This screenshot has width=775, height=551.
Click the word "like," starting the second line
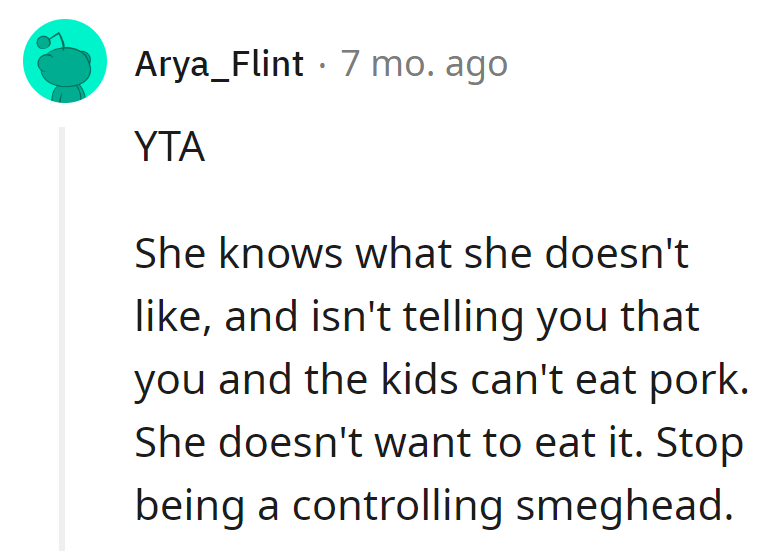[x=170, y=318]
